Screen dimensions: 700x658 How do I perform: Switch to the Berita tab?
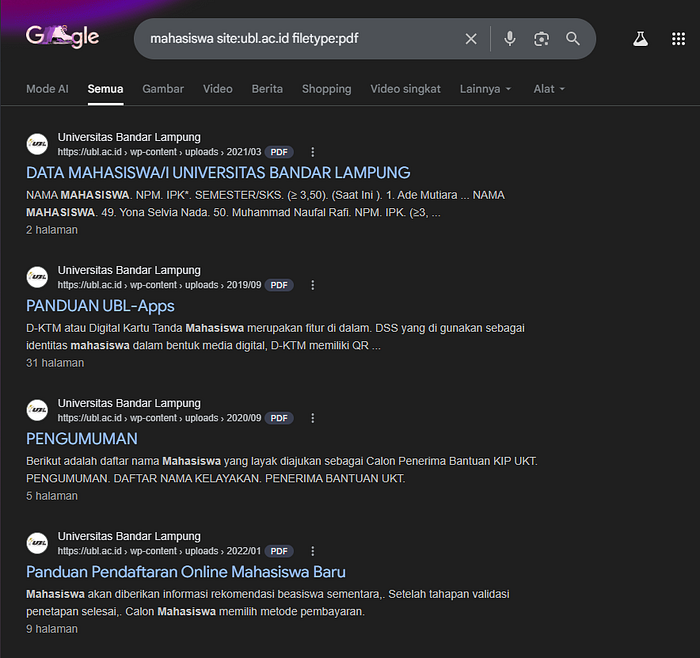(267, 89)
